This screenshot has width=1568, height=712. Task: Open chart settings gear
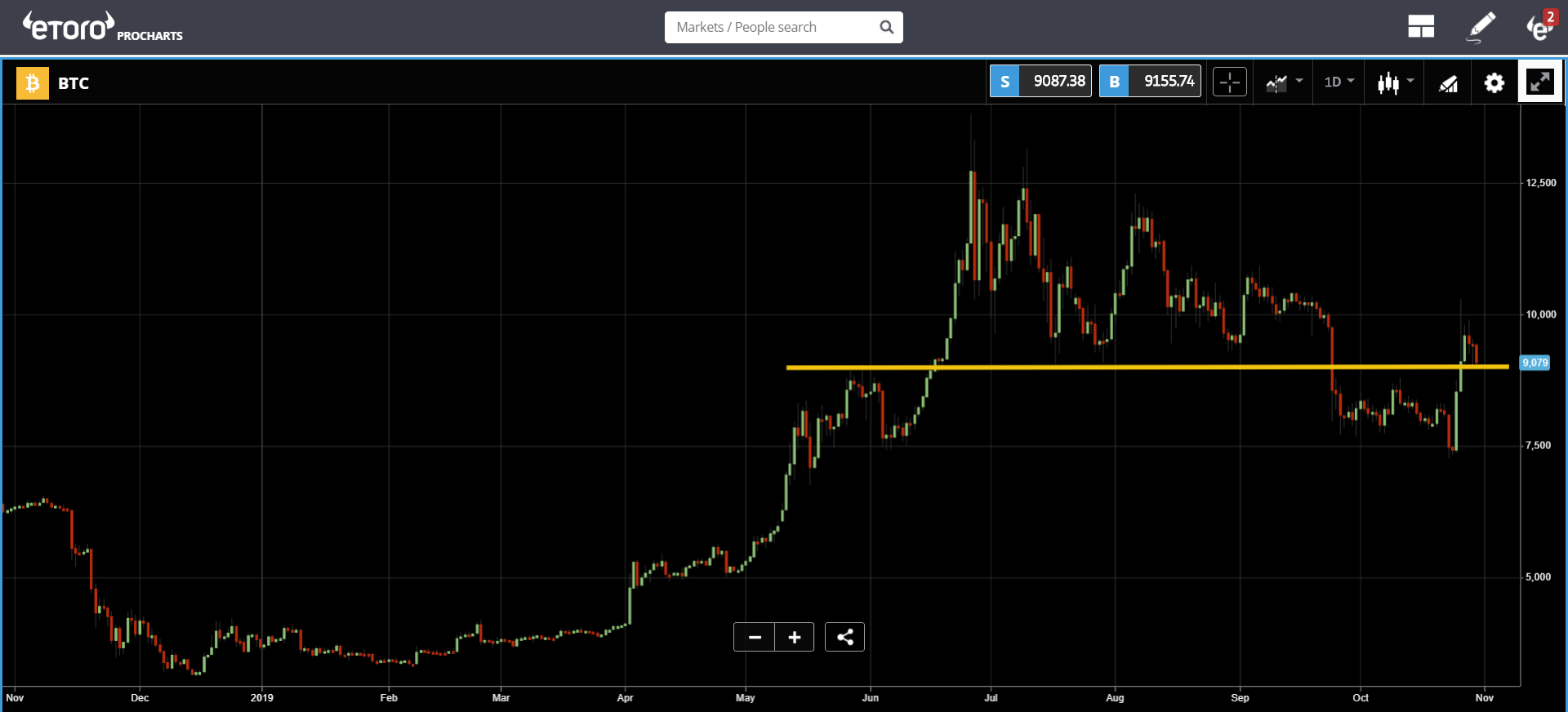(1494, 82)
